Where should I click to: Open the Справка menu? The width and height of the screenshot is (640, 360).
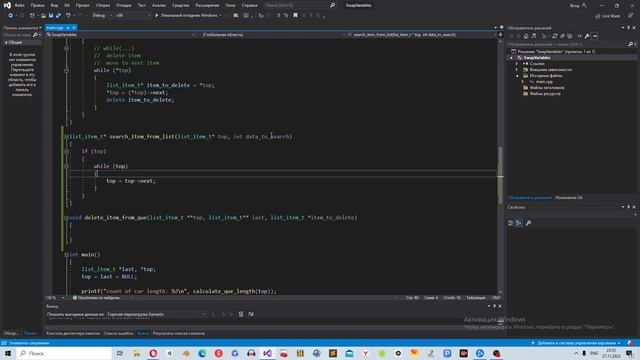(249, 5)
